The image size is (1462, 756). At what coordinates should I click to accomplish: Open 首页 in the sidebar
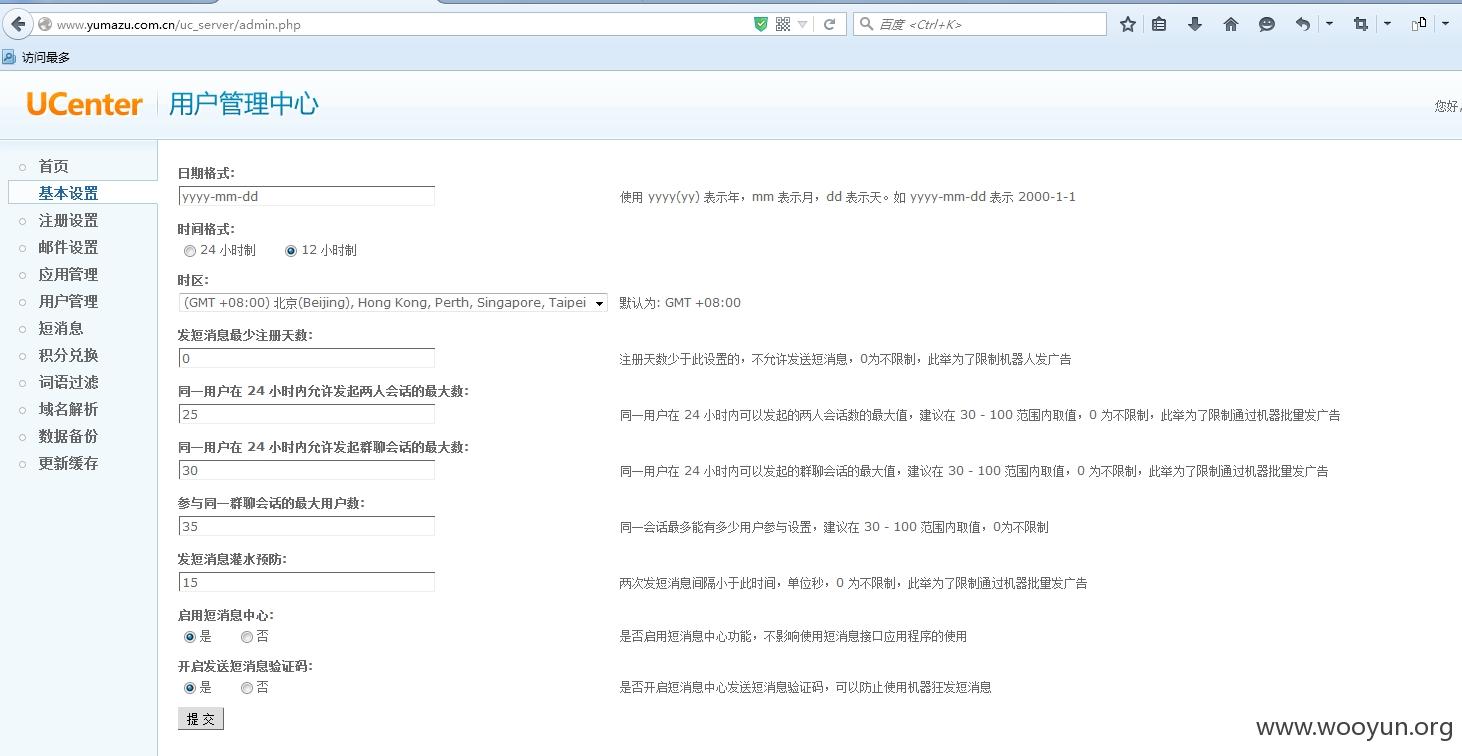pyautogui.click(x=53, y=166)
